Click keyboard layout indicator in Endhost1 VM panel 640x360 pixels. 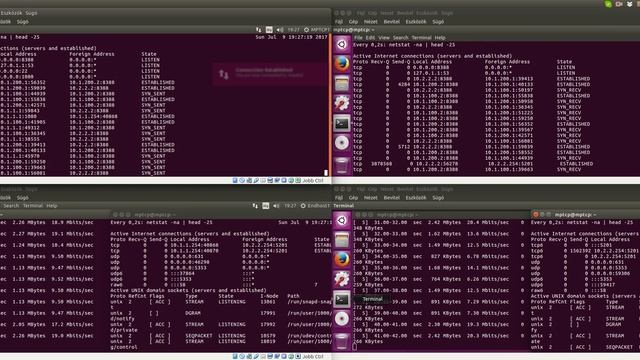tap(266, 206)
